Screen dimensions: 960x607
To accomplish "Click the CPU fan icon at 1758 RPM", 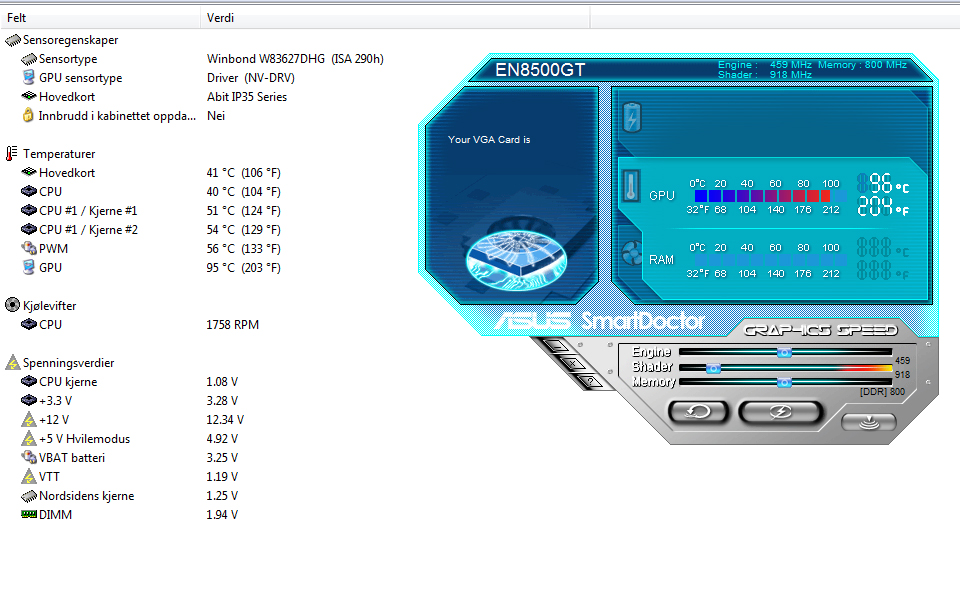I will pos(29,324).
